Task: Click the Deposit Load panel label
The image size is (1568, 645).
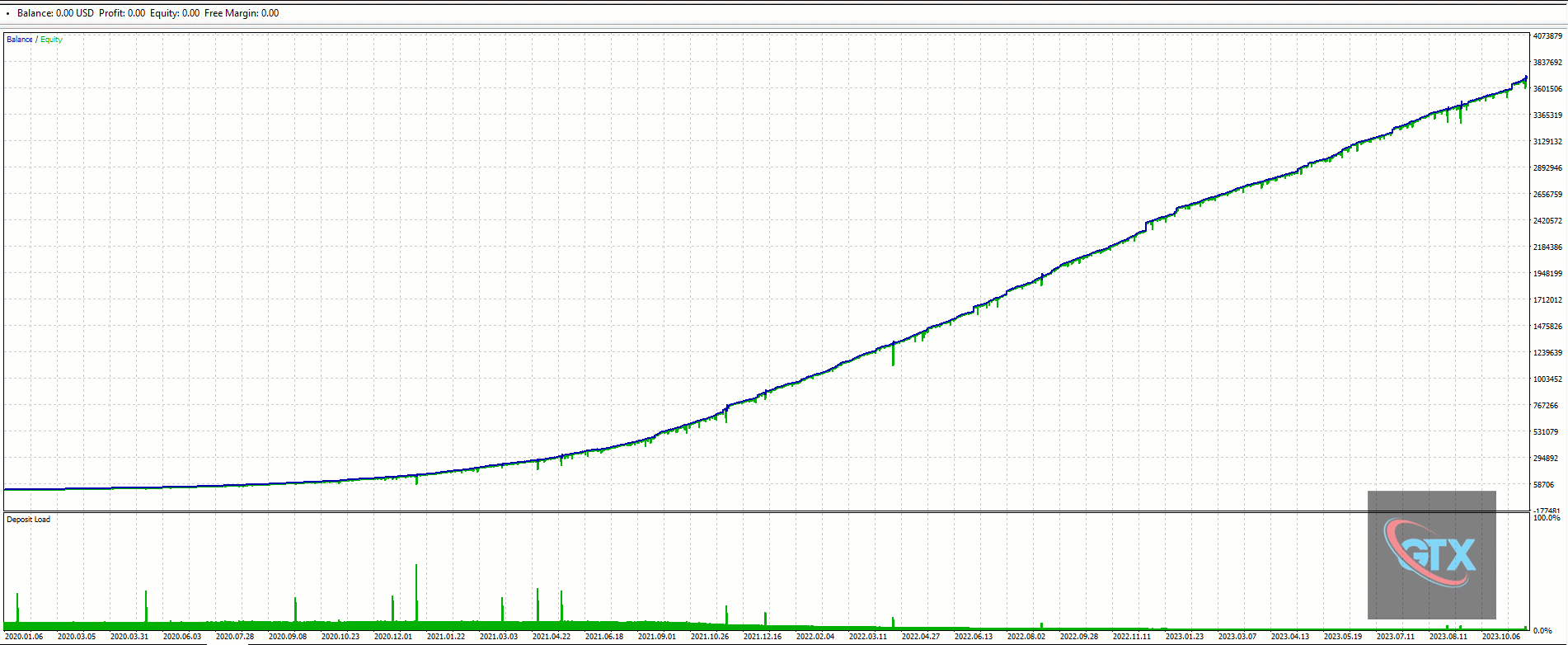Action: pos(29,520)
